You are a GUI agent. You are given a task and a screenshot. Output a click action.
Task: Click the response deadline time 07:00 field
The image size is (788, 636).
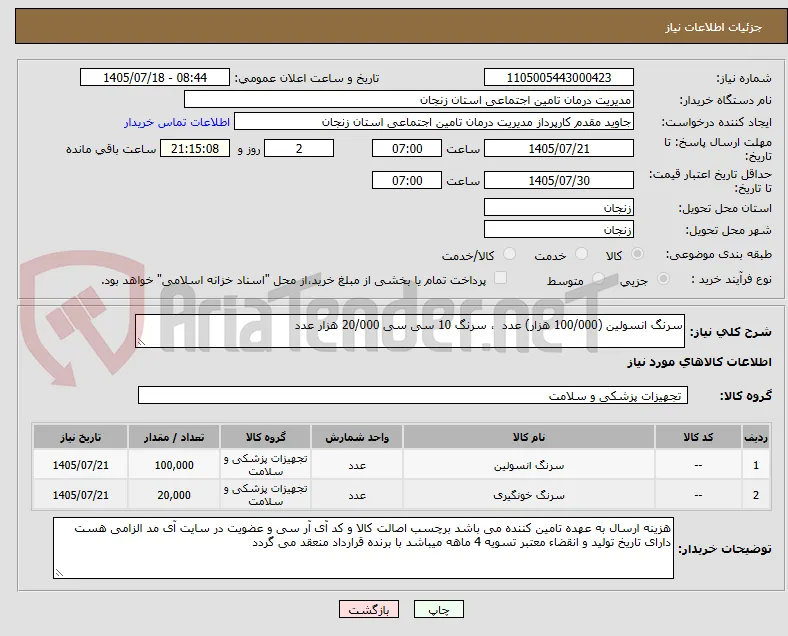(407, 148)
